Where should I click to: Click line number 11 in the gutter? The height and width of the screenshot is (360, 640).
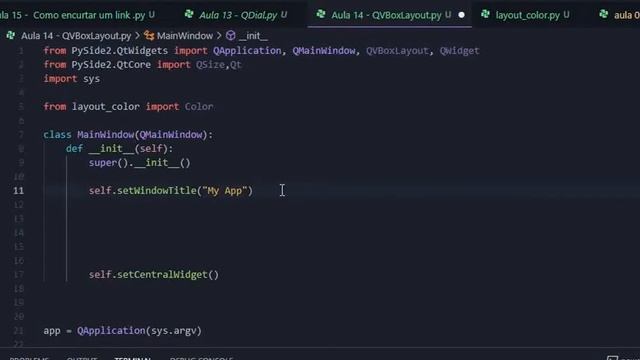(x=18, y=191)
